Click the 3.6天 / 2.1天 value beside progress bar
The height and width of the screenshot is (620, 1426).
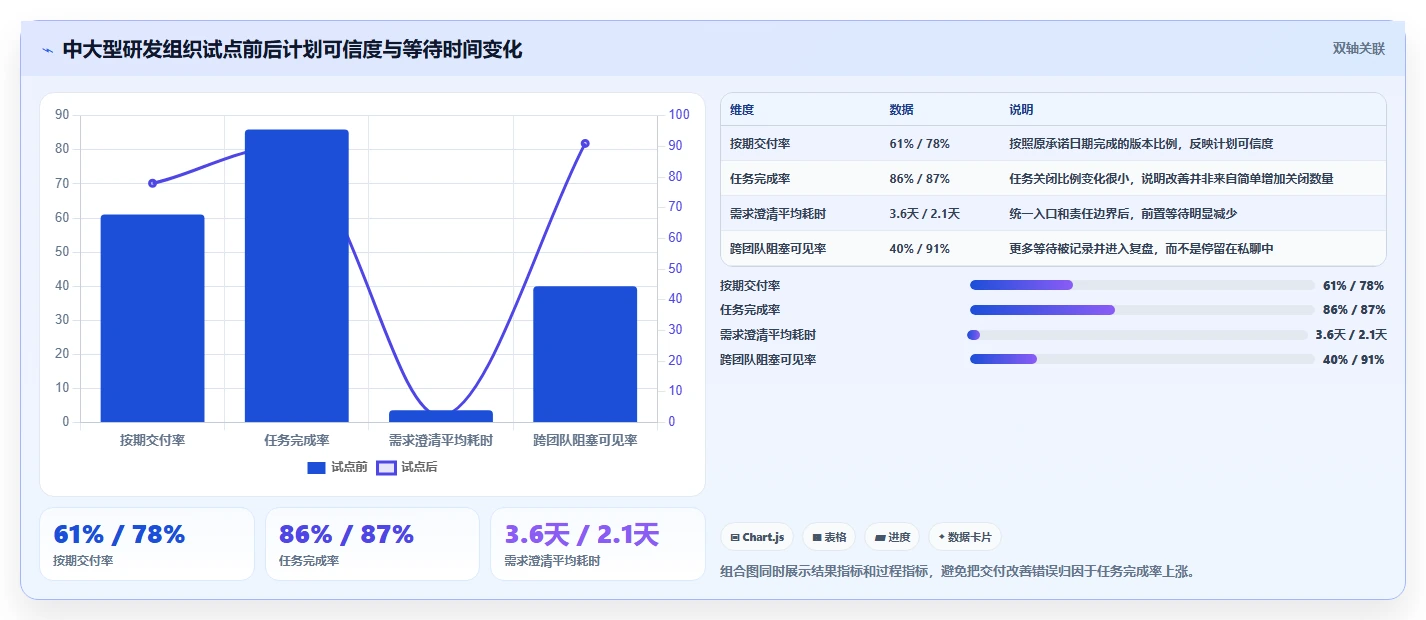(x=1351, y=335)
